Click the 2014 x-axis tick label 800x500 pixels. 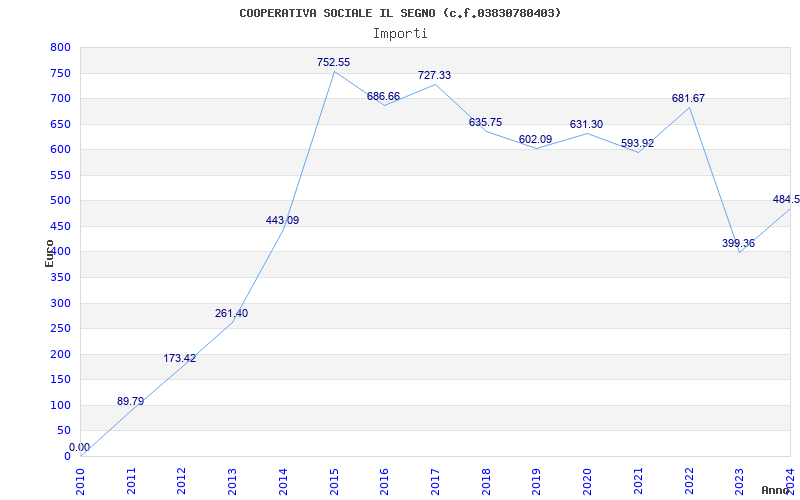tap(283, 481)
